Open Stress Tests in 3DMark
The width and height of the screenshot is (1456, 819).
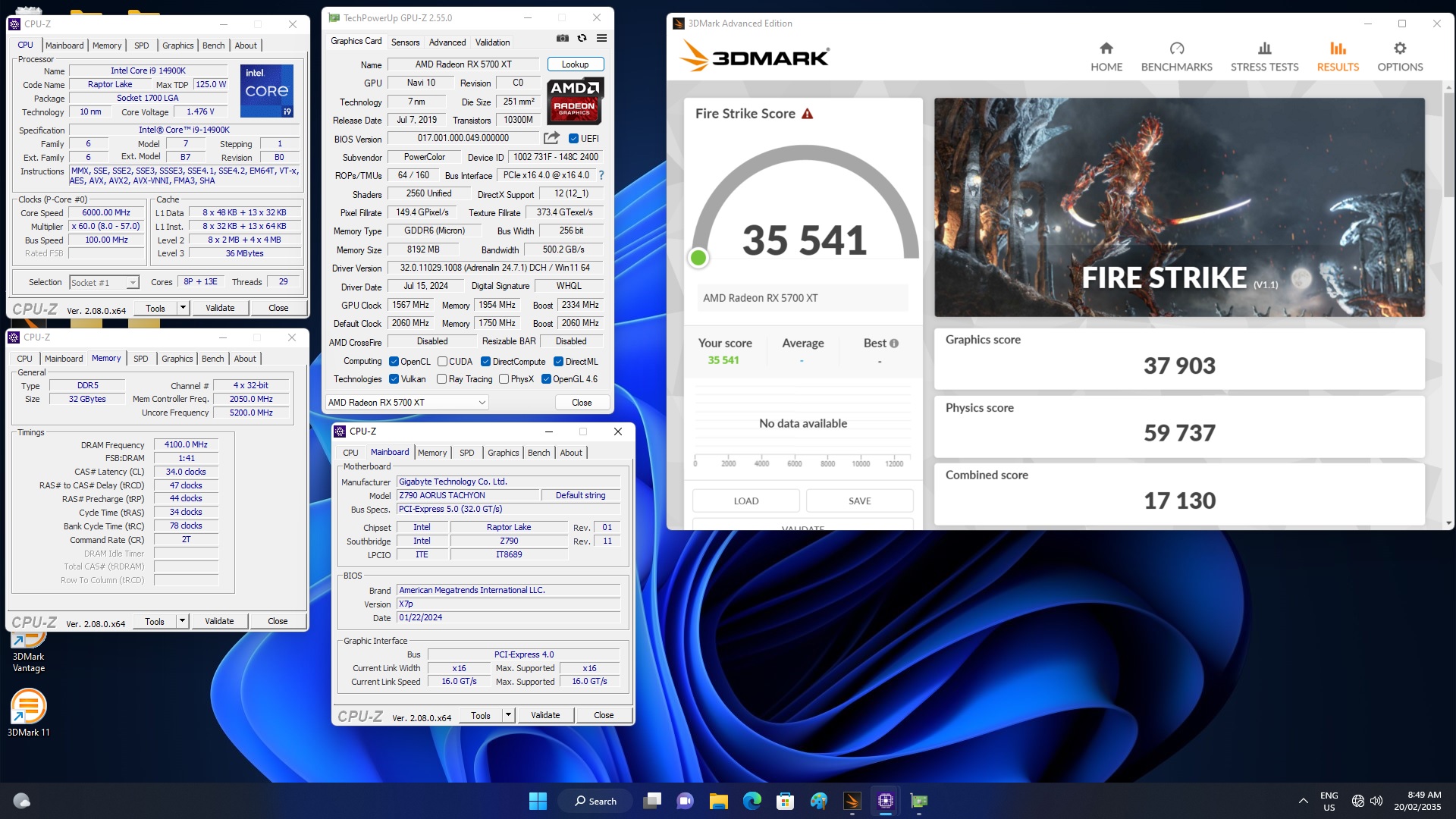coord(1264,58)
